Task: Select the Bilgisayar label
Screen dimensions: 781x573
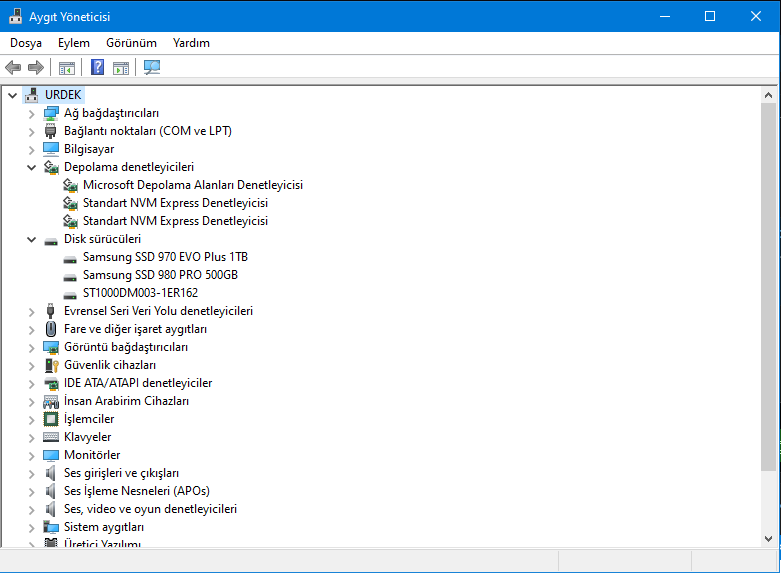Action: click(x=89, y=149)
